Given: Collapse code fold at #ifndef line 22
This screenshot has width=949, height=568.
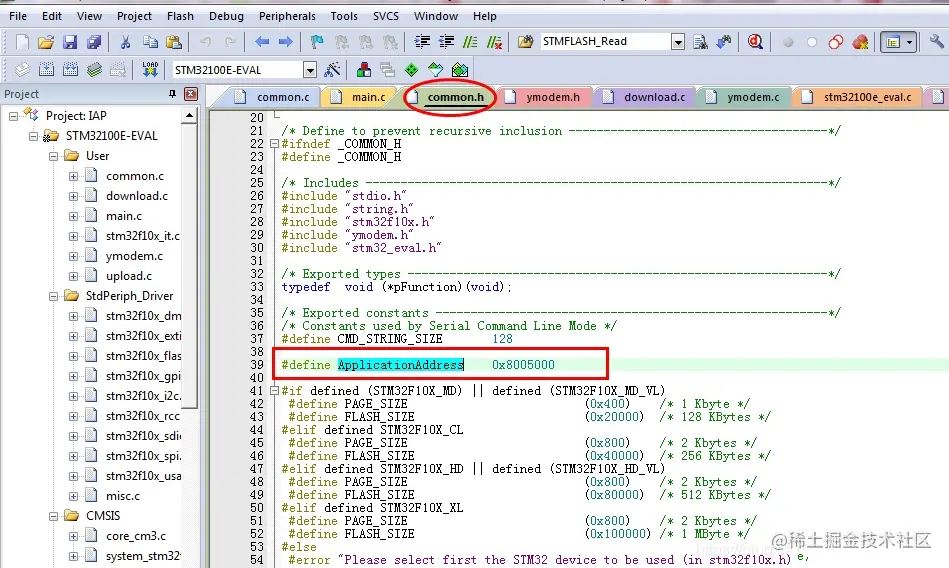Looking at the screenshot, I should pos(274,144).
